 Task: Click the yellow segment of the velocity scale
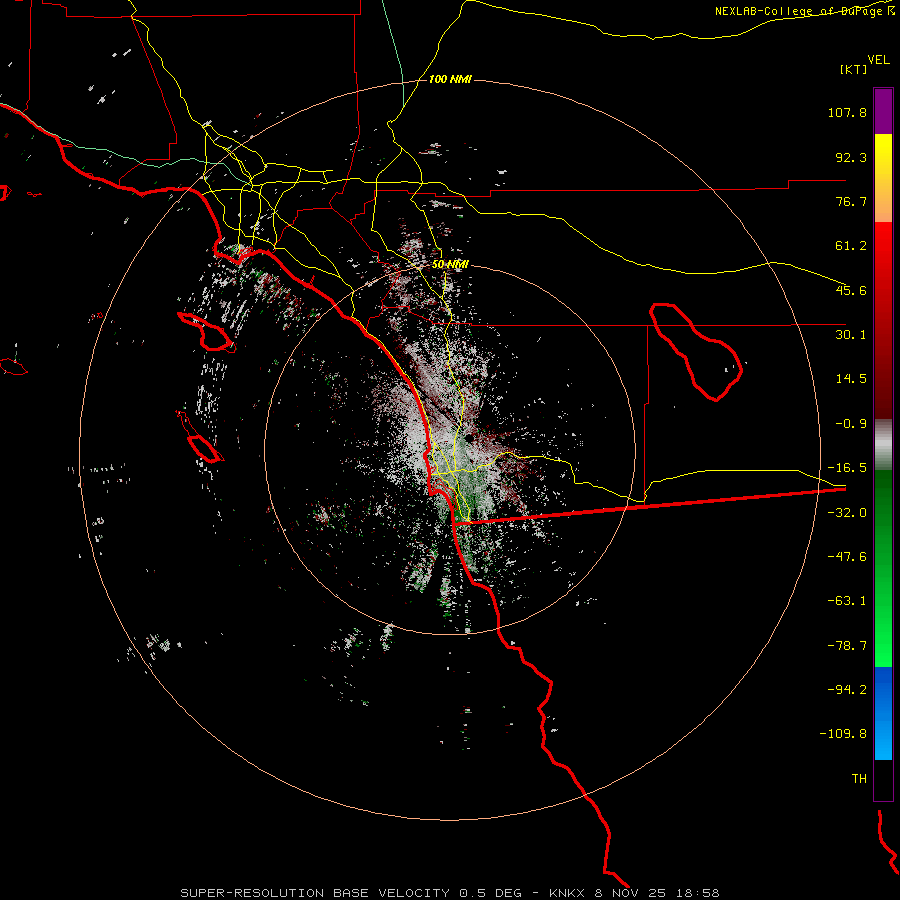click(883, 178)
